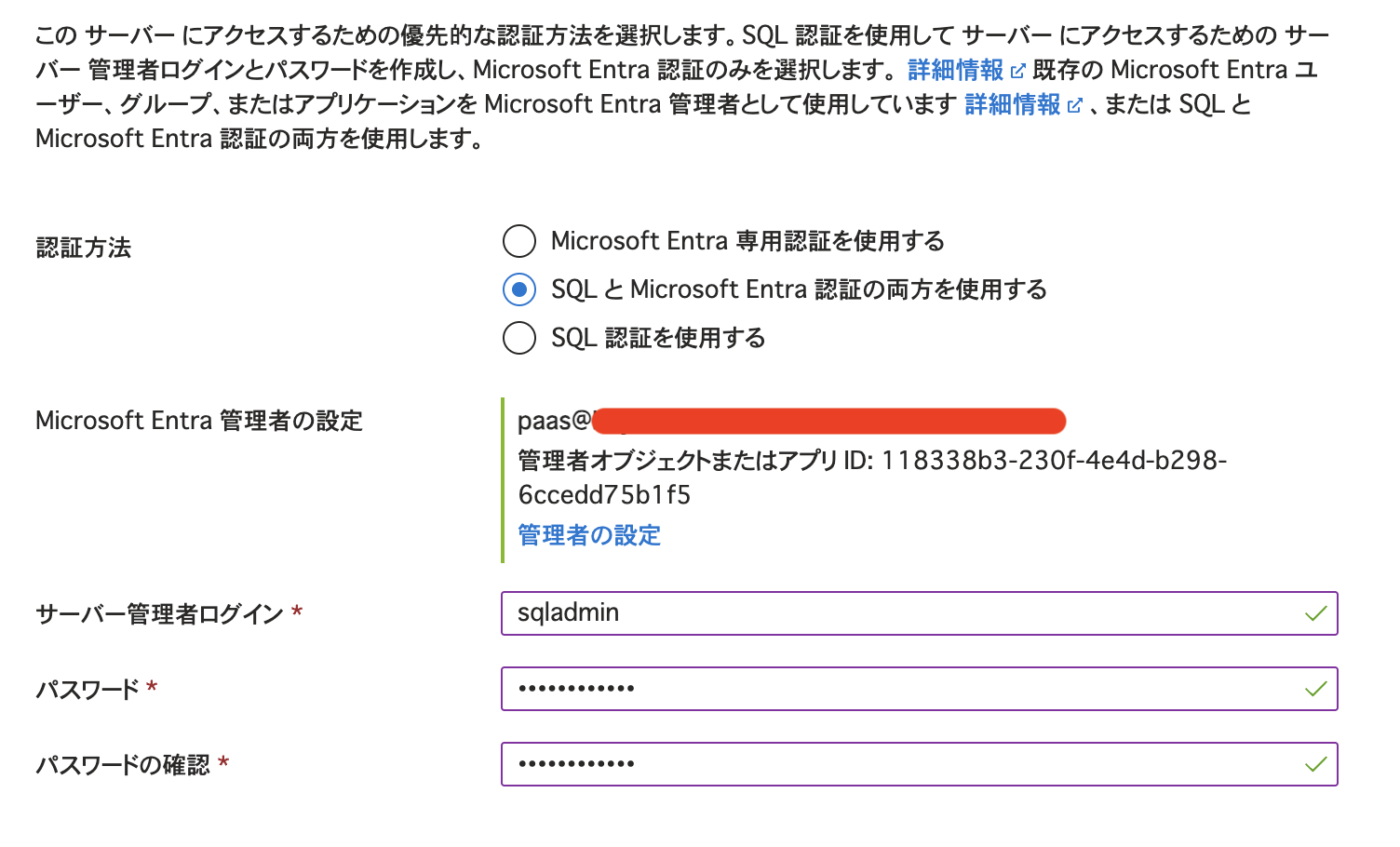The height and width of the screenshot is (847, 1400).
Task: Click the サーバー管理者ログイン input field
Action: click(x=919, y=613)
